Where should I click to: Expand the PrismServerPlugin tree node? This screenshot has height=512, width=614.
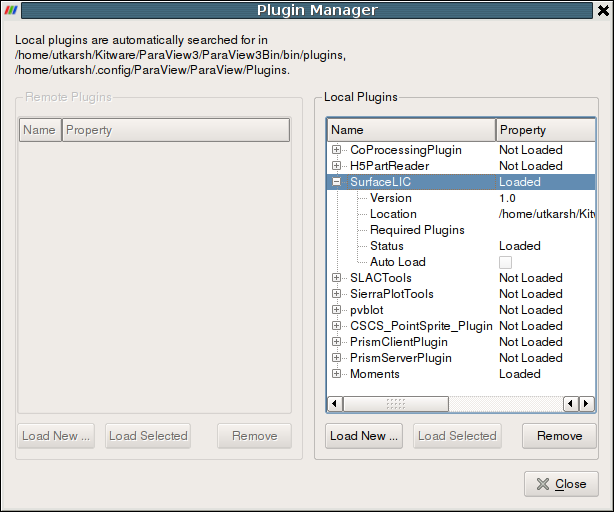click(x=336, y=358)
